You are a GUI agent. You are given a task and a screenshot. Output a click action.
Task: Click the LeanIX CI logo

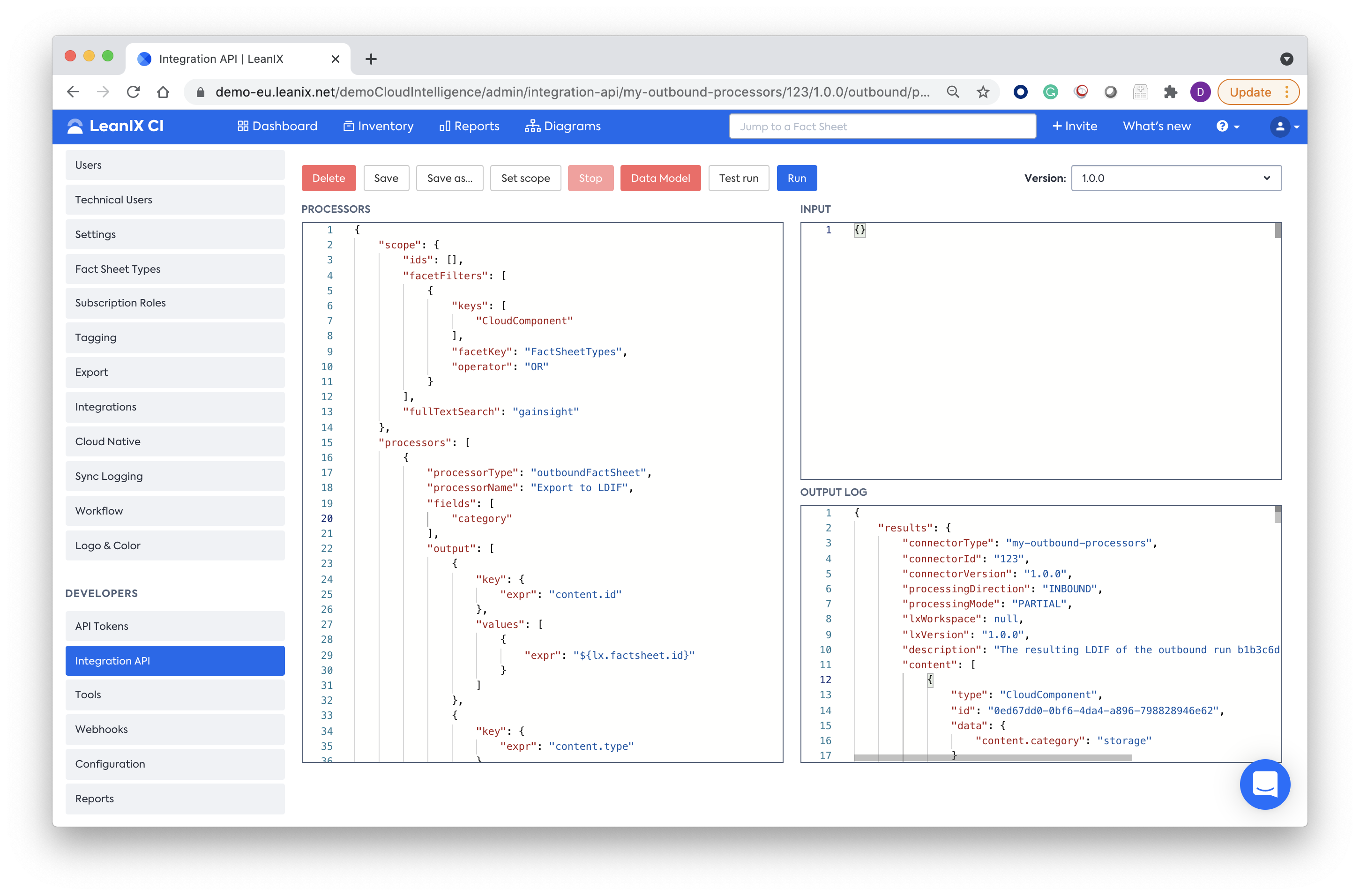pos(115,126)
